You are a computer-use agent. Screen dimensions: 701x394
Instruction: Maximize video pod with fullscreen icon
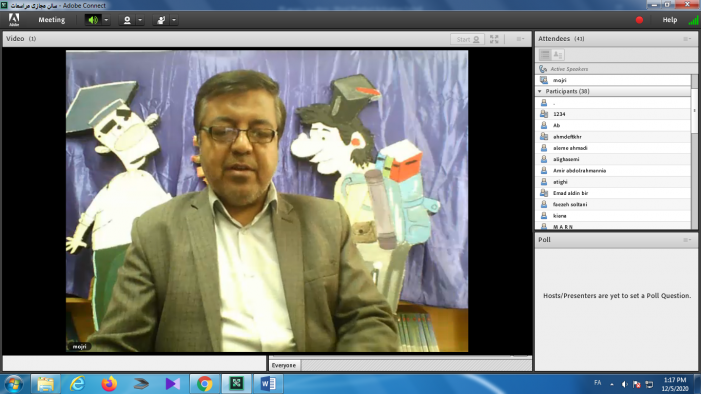click(x=494, y=39)
